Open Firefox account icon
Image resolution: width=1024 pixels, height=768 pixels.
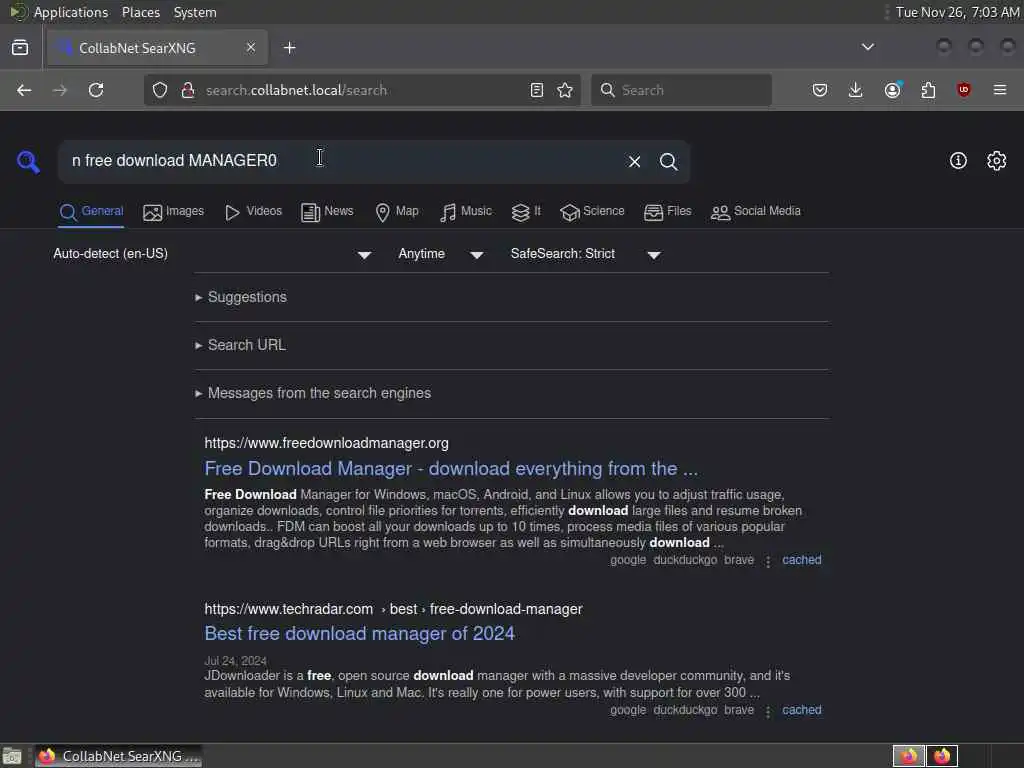pos(893,90)
